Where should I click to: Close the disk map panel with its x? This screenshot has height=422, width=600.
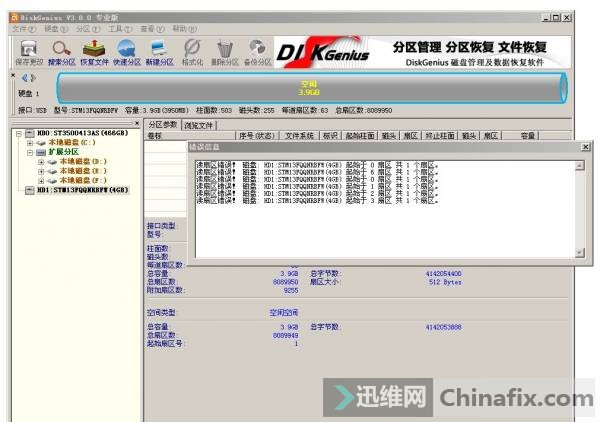pyautogui.click(x=13, y=75)
